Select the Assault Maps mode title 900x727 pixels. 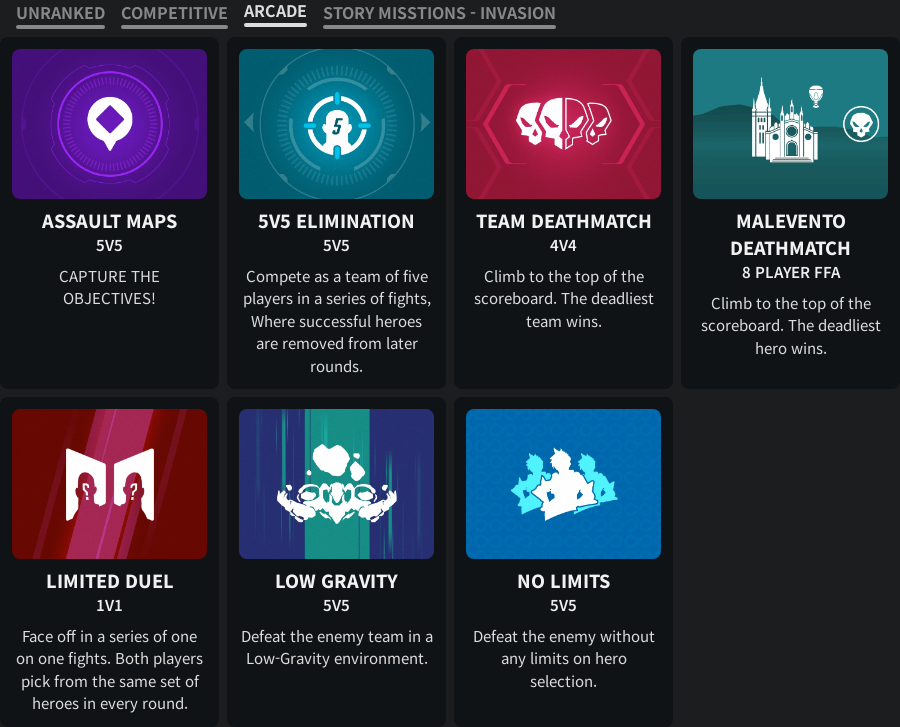coord(110,221)
